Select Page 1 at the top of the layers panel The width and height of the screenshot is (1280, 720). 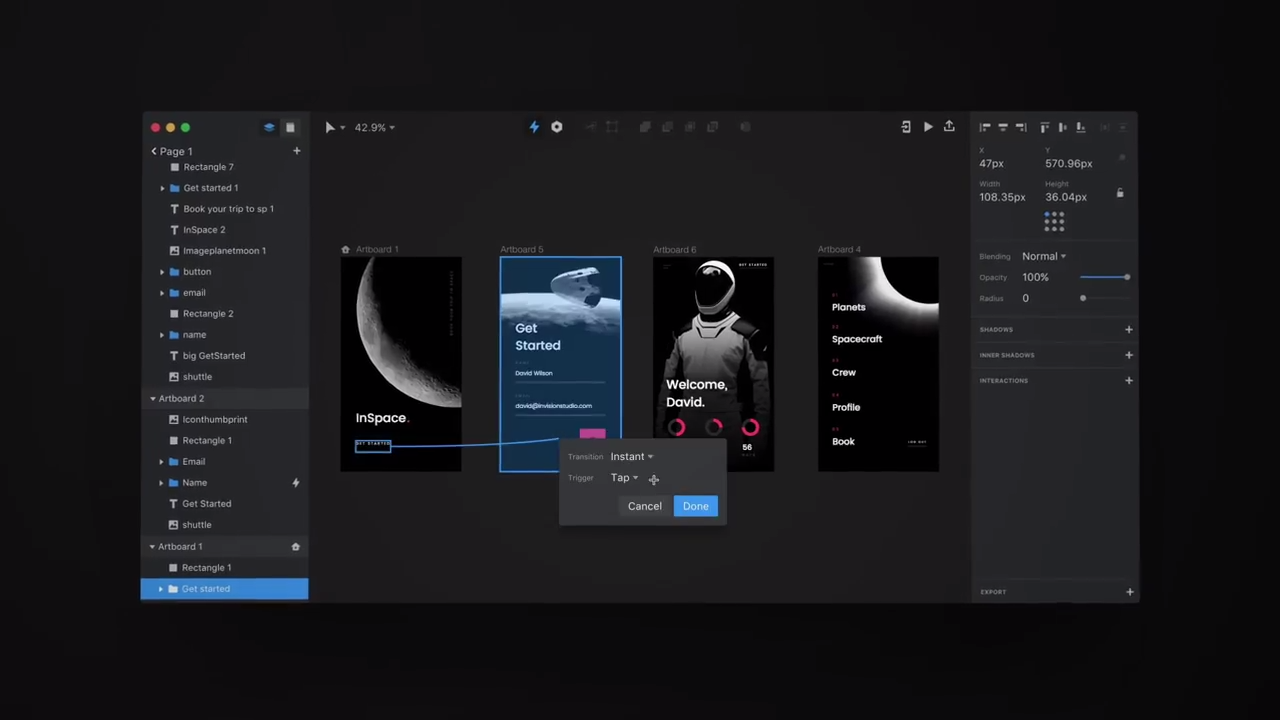(x=176, y=151)
